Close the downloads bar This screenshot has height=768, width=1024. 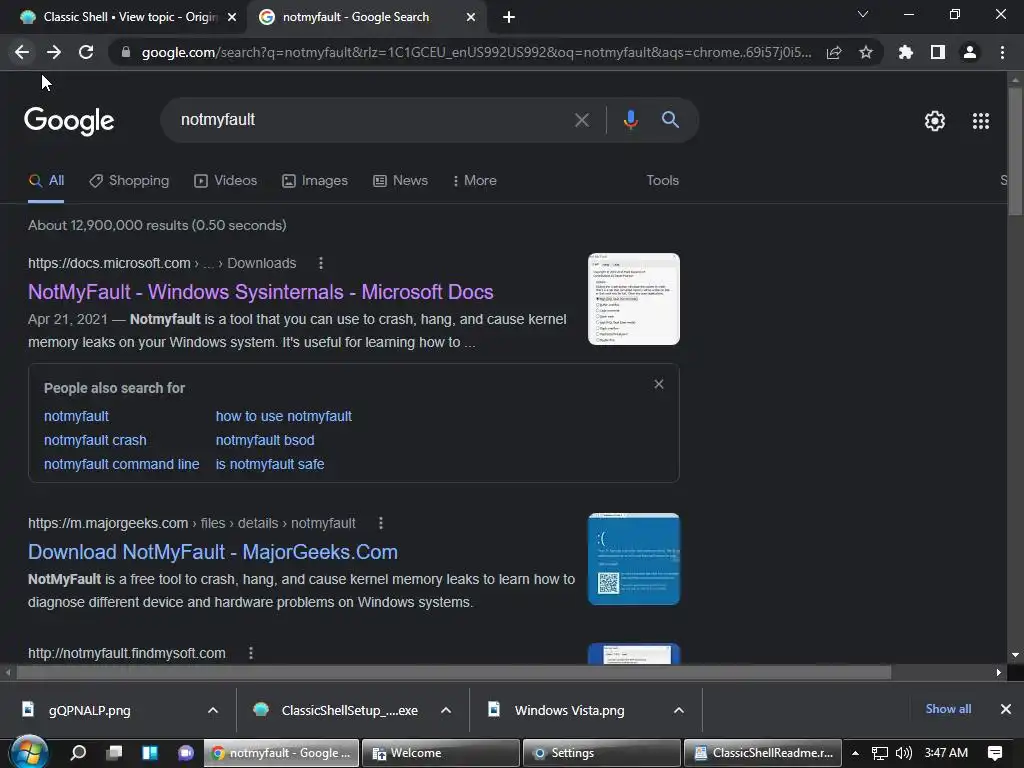[x=1006, y=709]
